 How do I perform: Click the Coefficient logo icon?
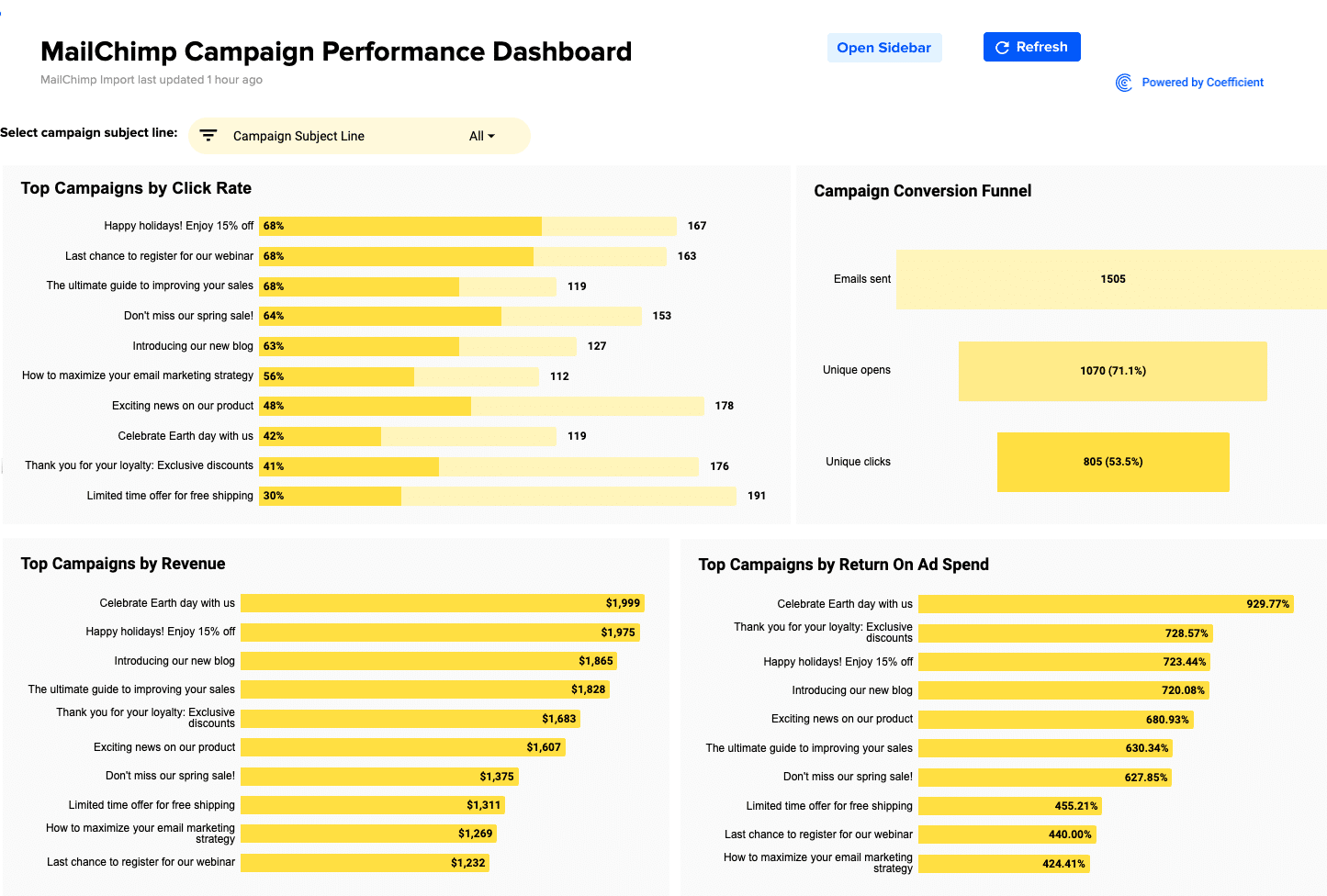pos(1124,83)
